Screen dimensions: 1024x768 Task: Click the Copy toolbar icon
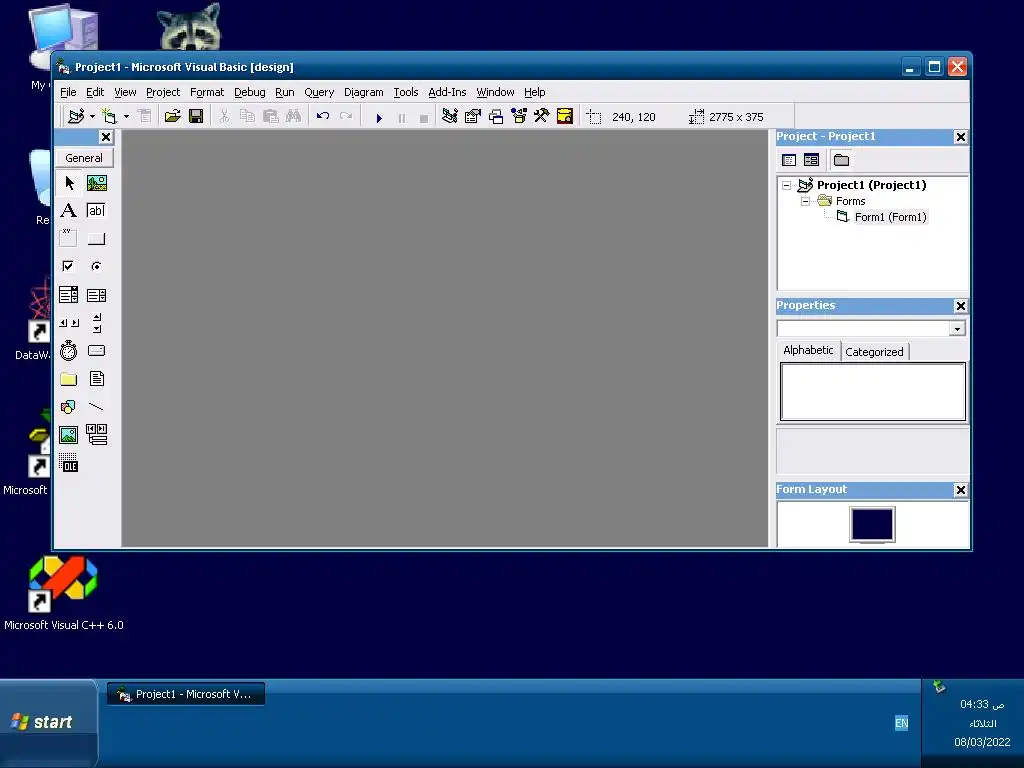[247, 116]
